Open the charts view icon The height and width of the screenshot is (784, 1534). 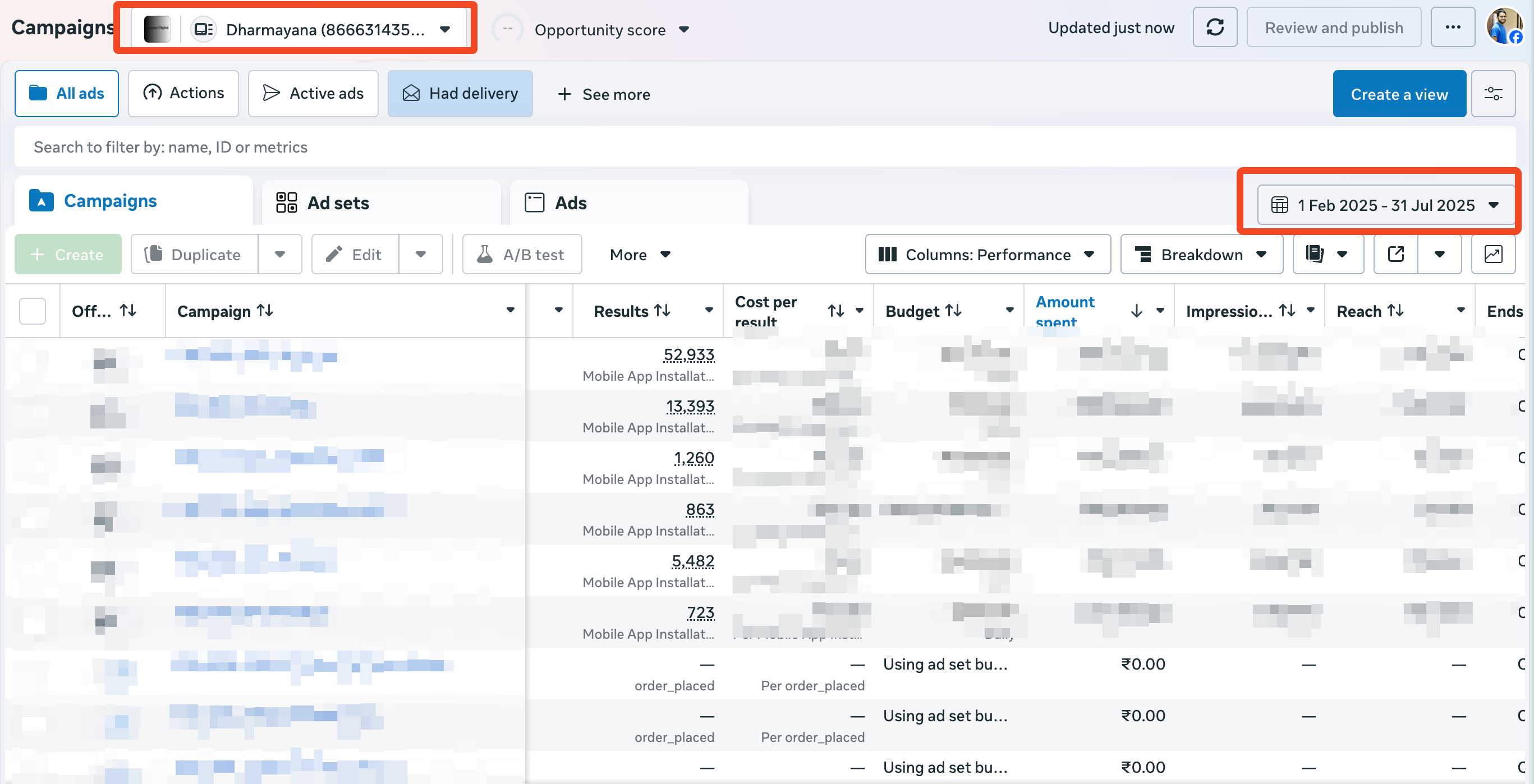(x=1493, y=255)
